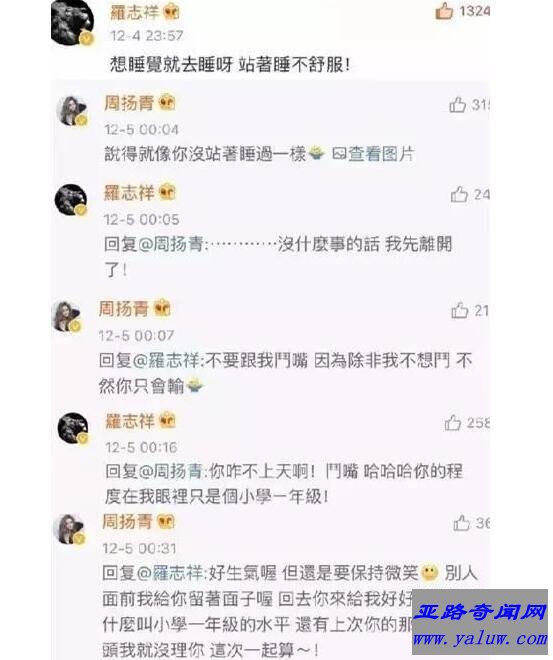Like 周扬青's 12-5 00:07 reply

click(x=460, y=311)
